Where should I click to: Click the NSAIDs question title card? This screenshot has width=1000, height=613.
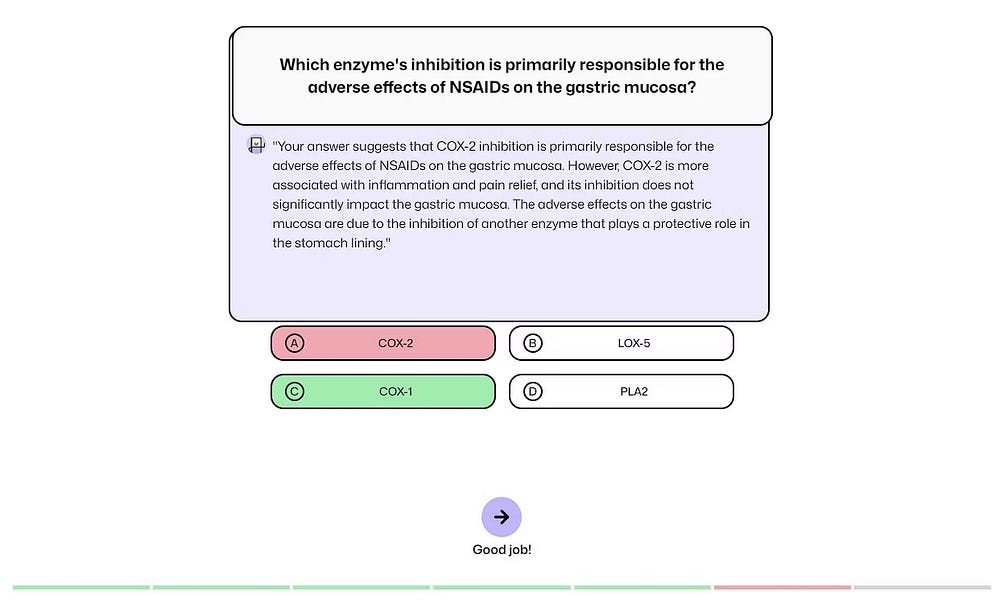(501, 76)
